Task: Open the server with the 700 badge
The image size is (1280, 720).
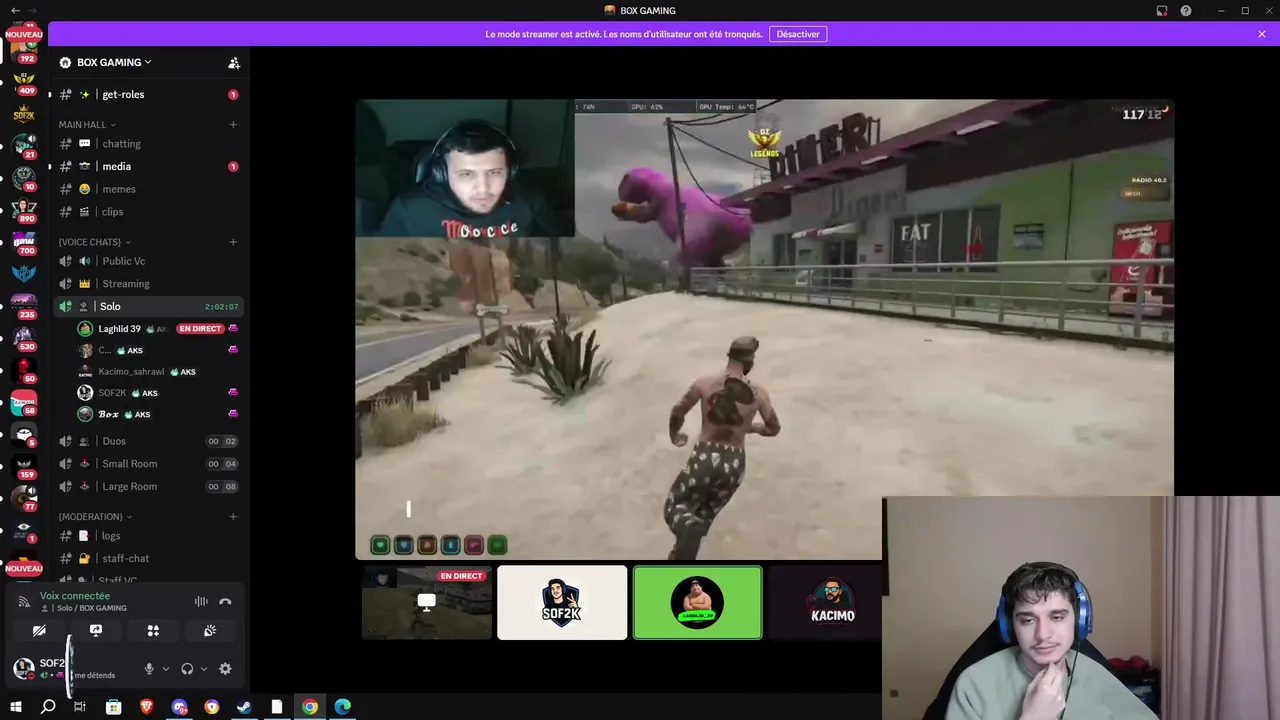Action: tap(24, 242)
